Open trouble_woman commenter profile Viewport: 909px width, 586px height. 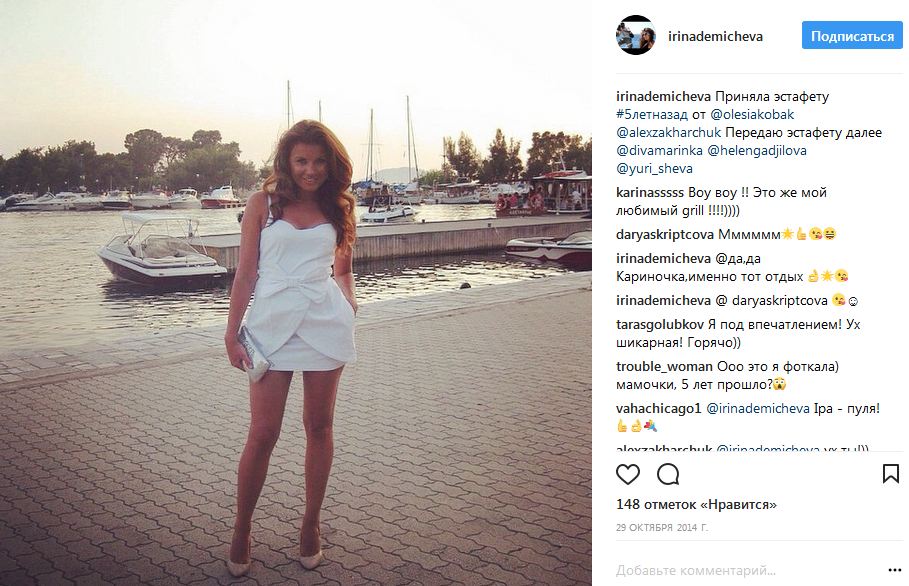tap(664, 366)
